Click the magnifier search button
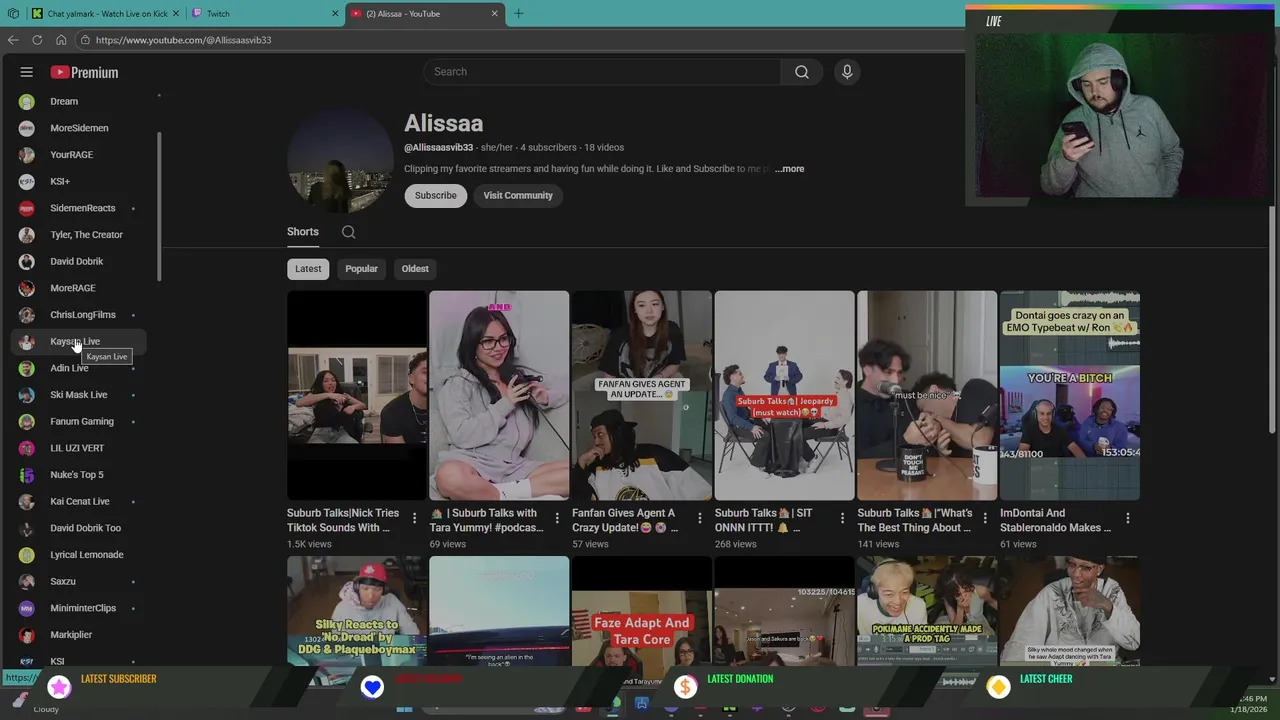This screenshot has width=1280, height=720. point(802,72)
